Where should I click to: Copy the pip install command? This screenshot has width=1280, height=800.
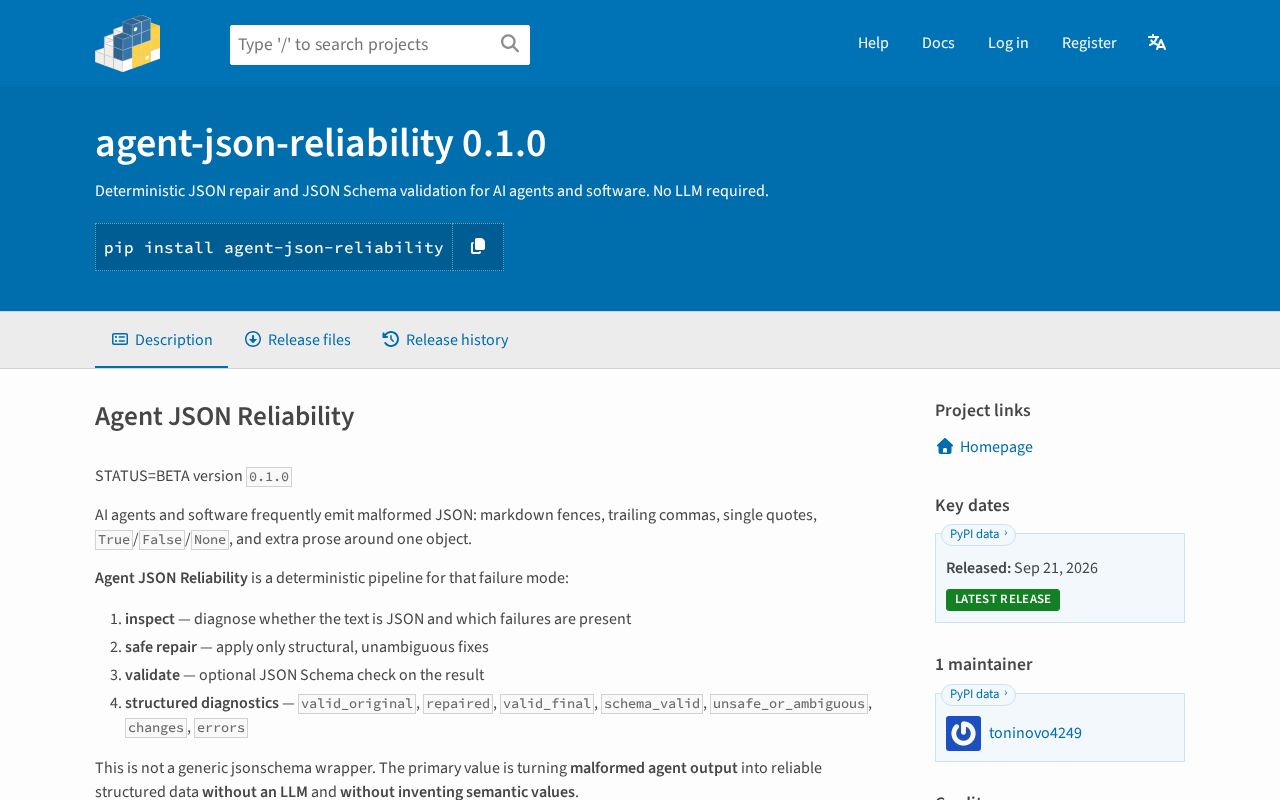pyautogui.click(x=478, y=247)
